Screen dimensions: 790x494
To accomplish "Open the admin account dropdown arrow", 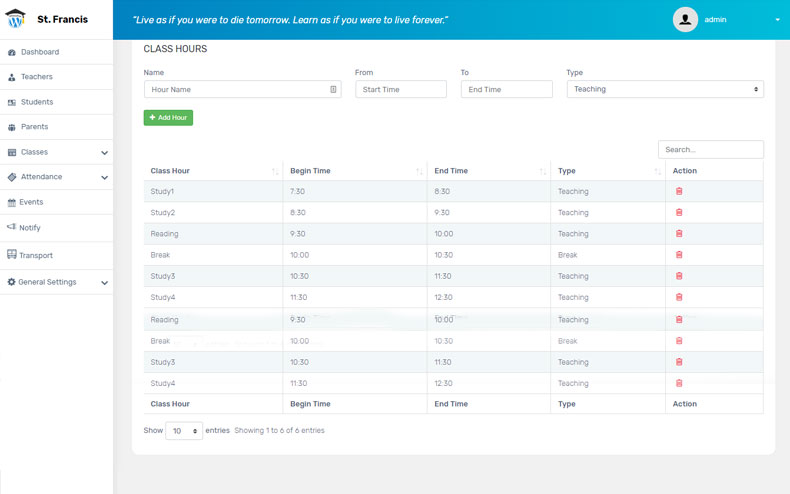I will click(777, 20).
